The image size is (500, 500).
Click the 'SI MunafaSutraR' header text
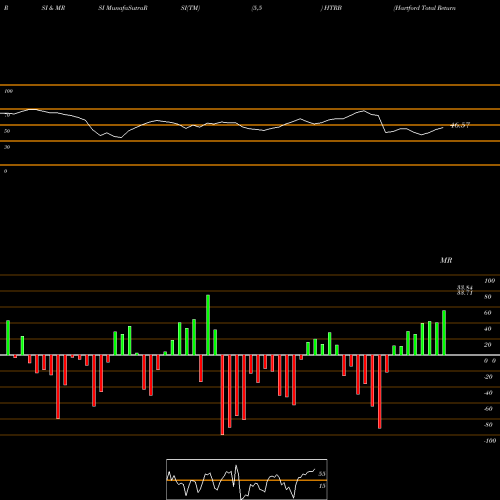[x=123, y=8]
